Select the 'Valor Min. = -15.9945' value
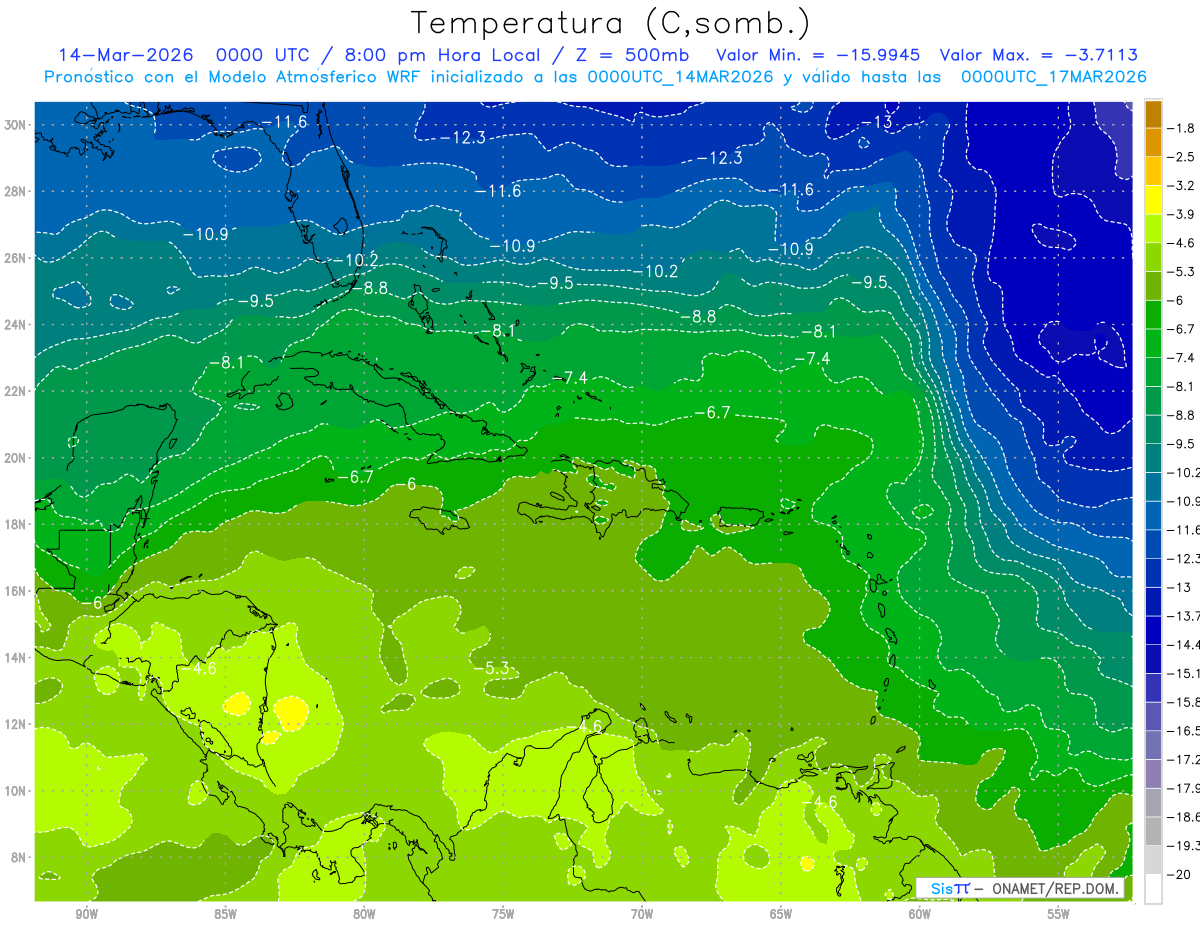The height and width of the screenshot is (927, 1200). (x=819, y=55)
